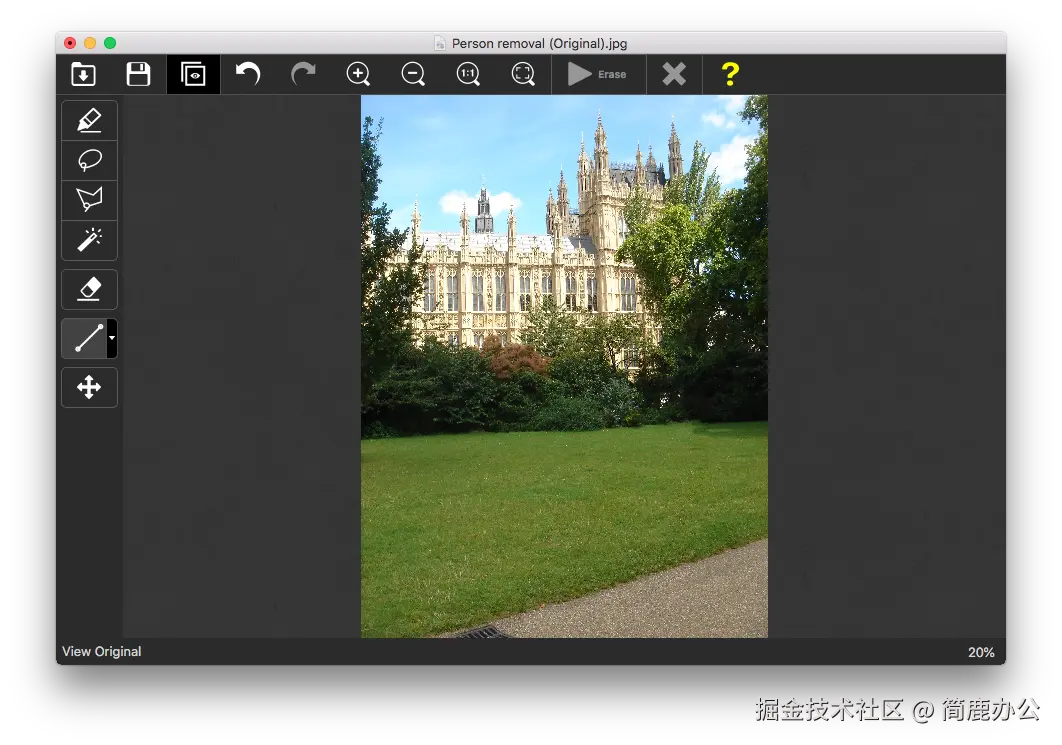
Task: Set zoom to actual size 1:1
Action: coord(468,73)
